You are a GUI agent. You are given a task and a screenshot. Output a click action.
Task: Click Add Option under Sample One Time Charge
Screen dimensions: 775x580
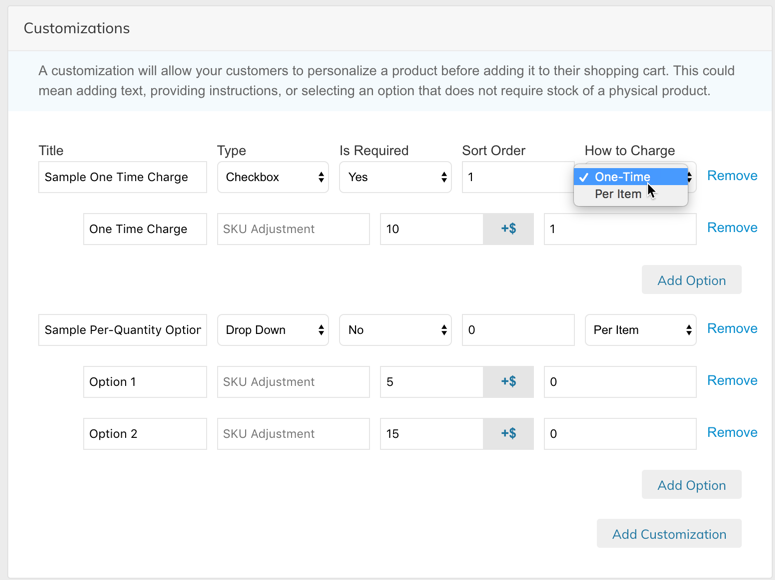(691, 281)
